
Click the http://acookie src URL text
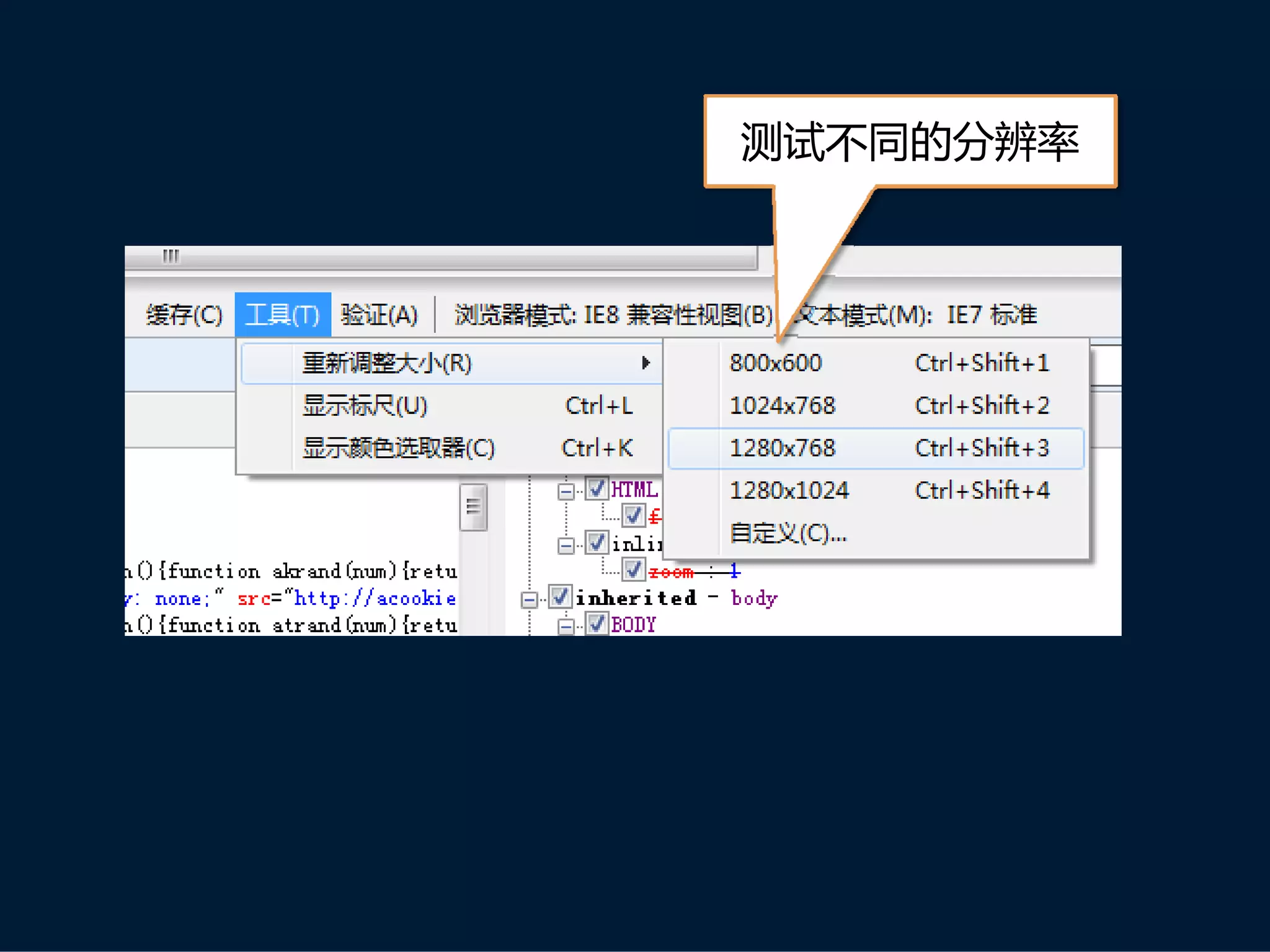375,599
